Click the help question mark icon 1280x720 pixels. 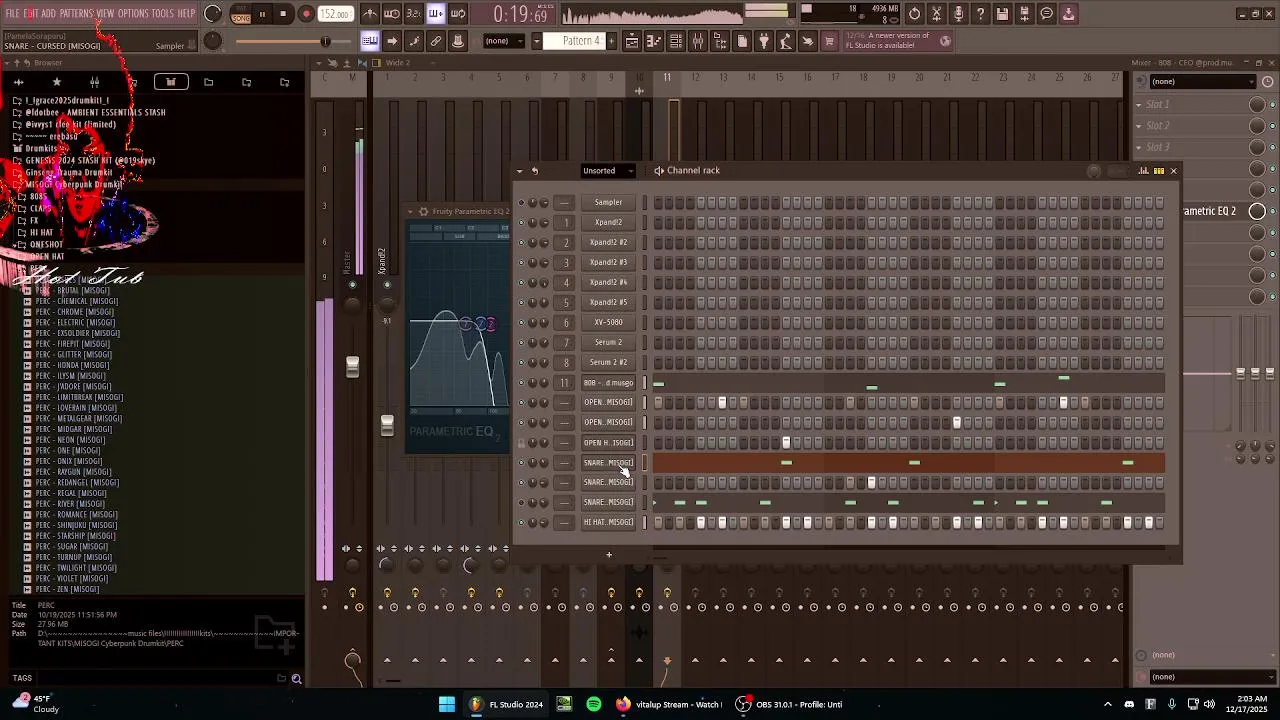pyautogui.click(x=980, y=14)
